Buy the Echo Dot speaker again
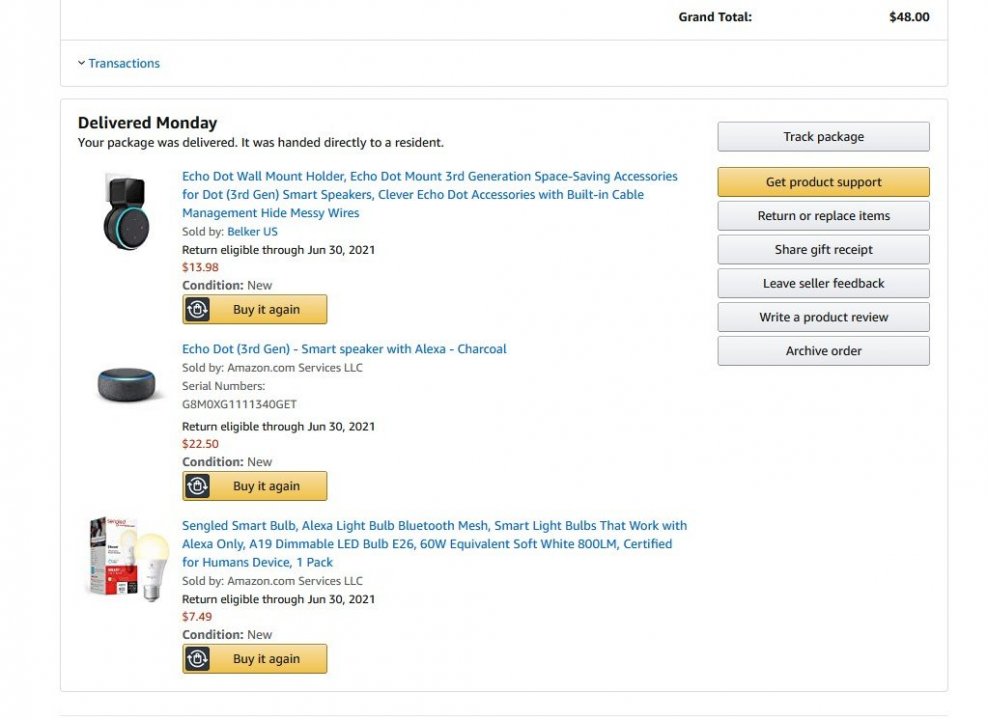This screenshot has width=988, height=720. [x=266, y=486]
